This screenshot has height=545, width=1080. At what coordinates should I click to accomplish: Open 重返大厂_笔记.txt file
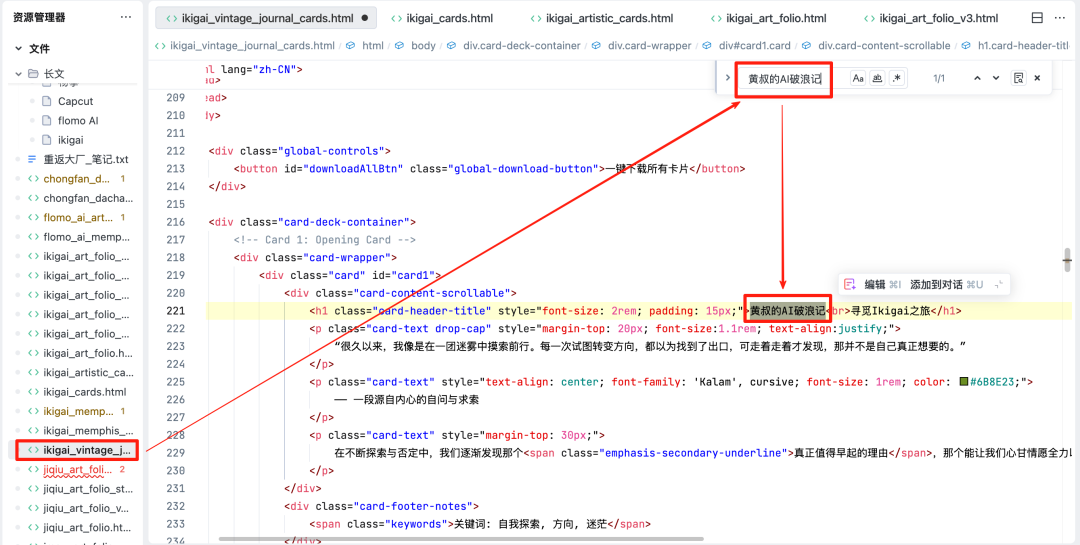(85, 159)
